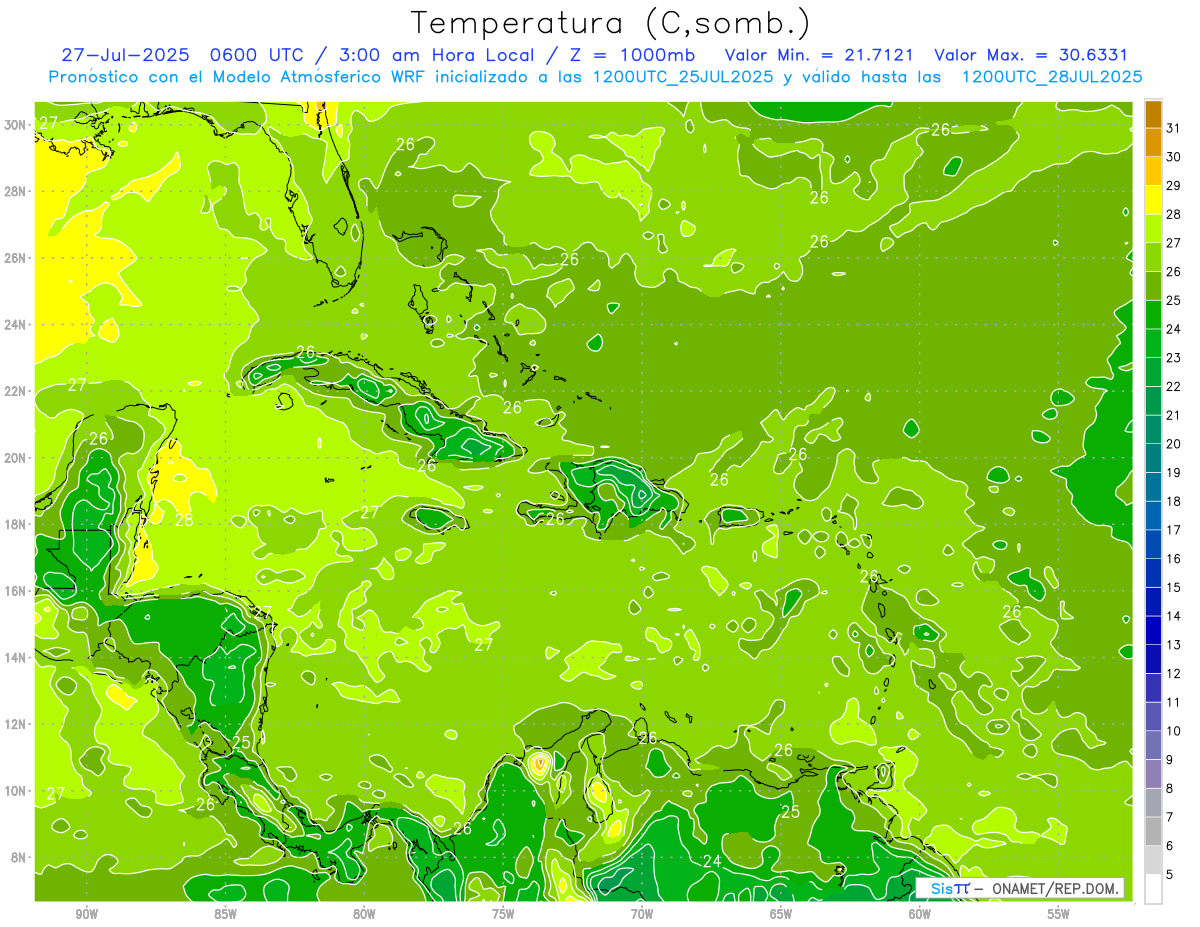Image resolution: width=1200 pixels, height=927 pixels.
Task: Click legend scale value '31'
Action: (x=1175, y=128)
